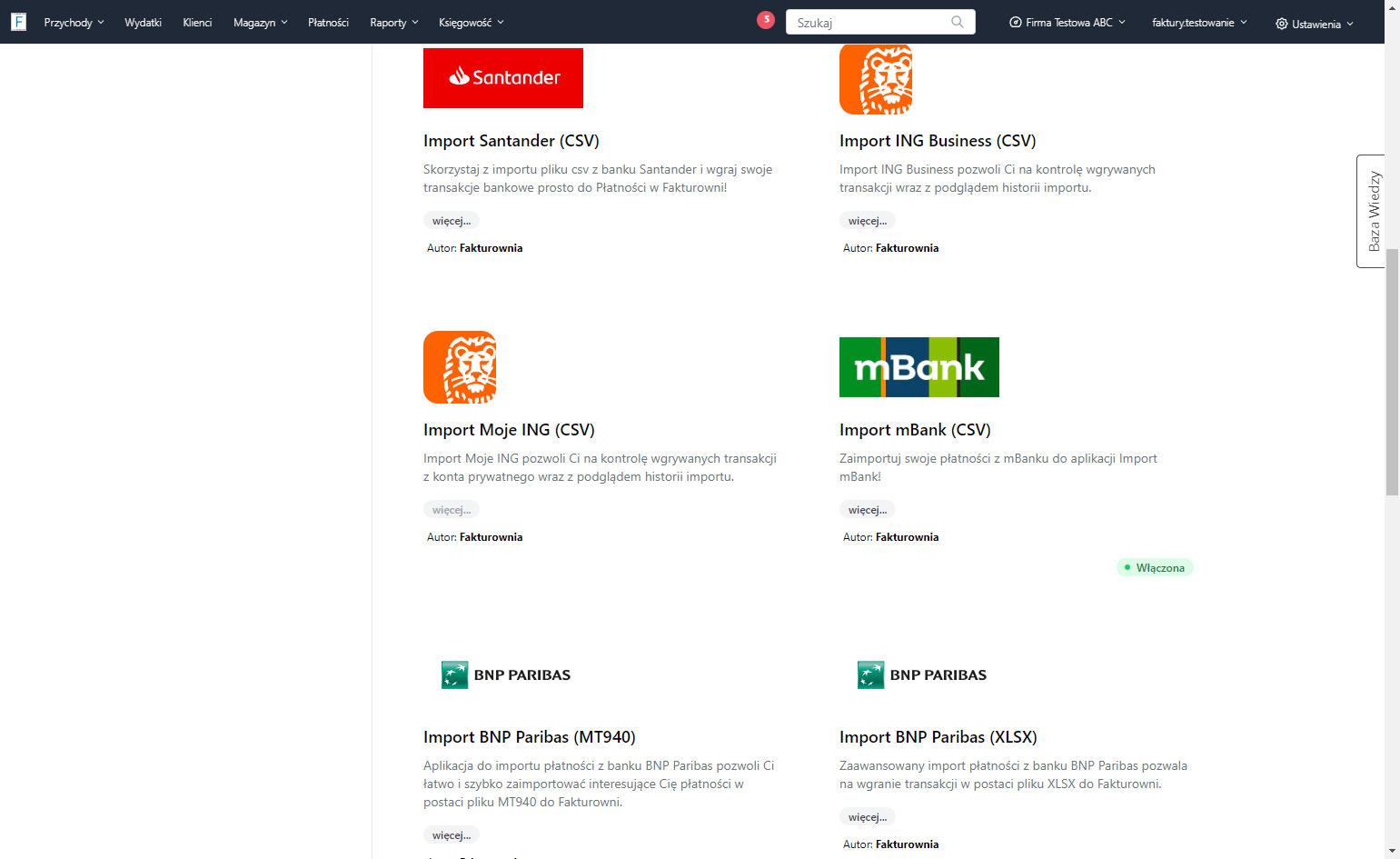Viewport: 1400px width, 859px height.
Task: Expand the Przychody menu
Action: coord(74,23)
